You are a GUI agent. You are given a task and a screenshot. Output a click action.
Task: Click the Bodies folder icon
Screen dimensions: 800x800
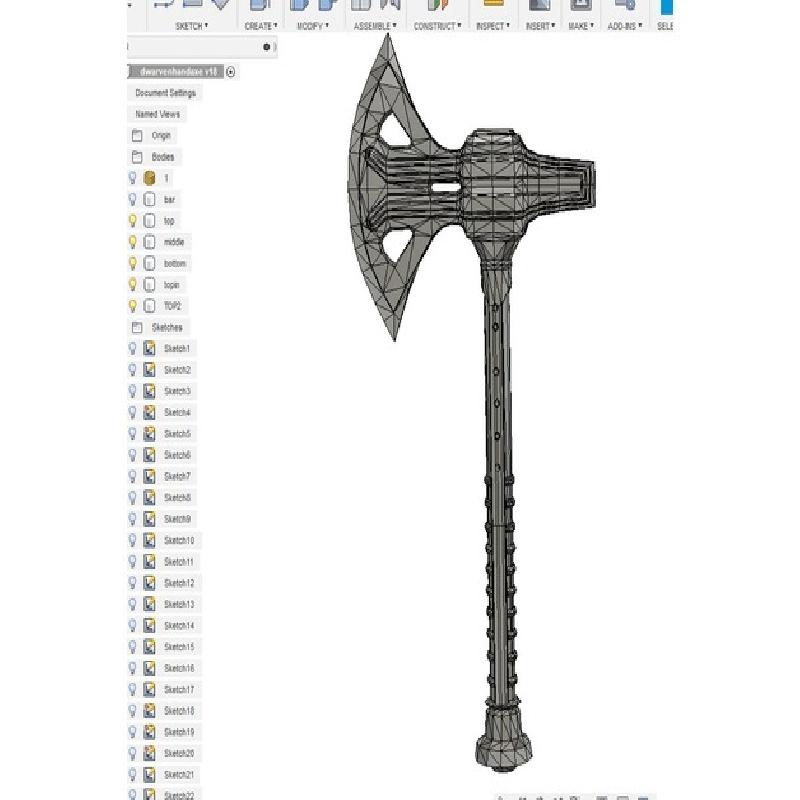click(137, 157)
